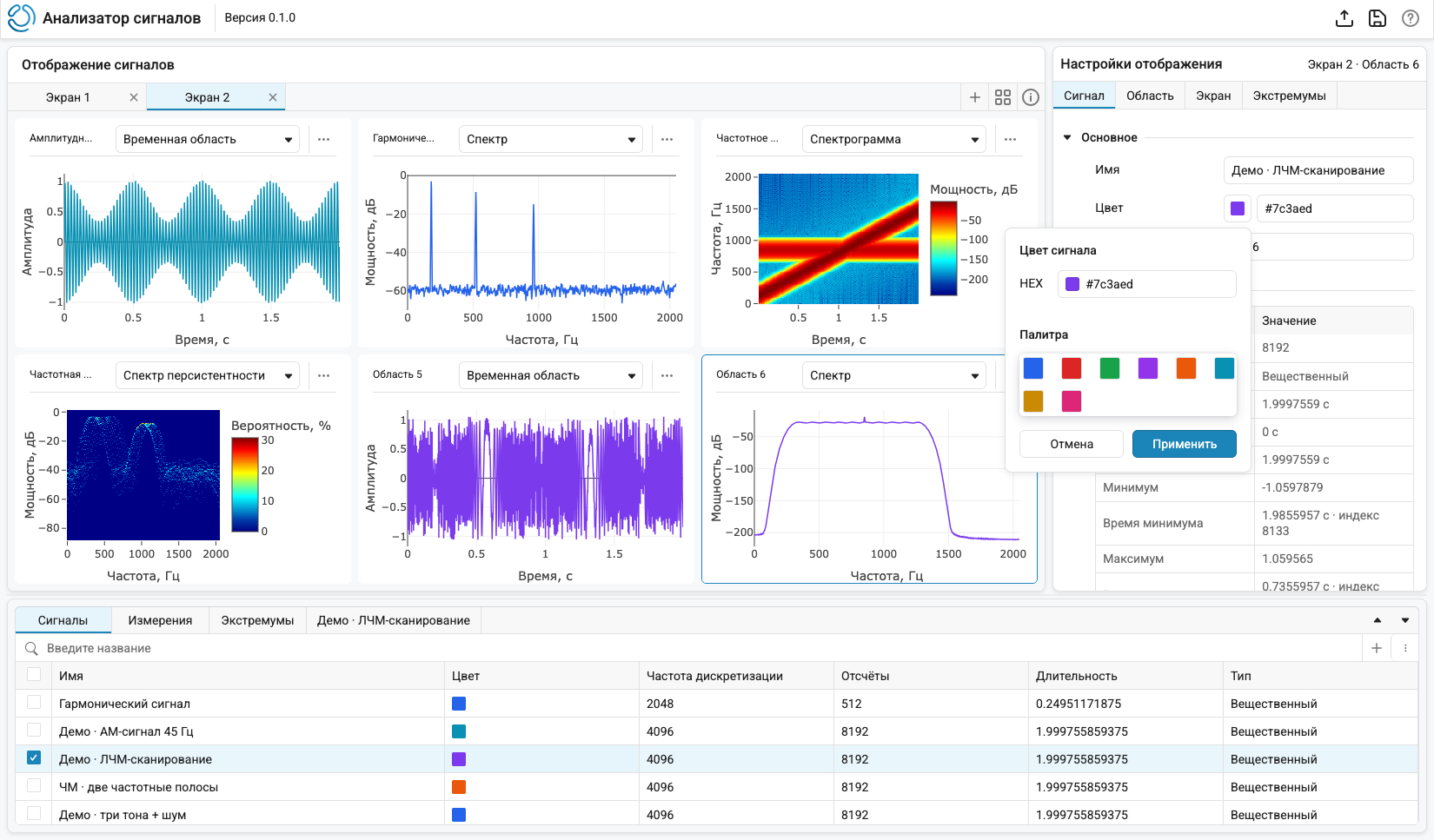Viewport: 1434px width, 840px height.
Task: Open the Измерения bottom tab
Action: point(160,620)
